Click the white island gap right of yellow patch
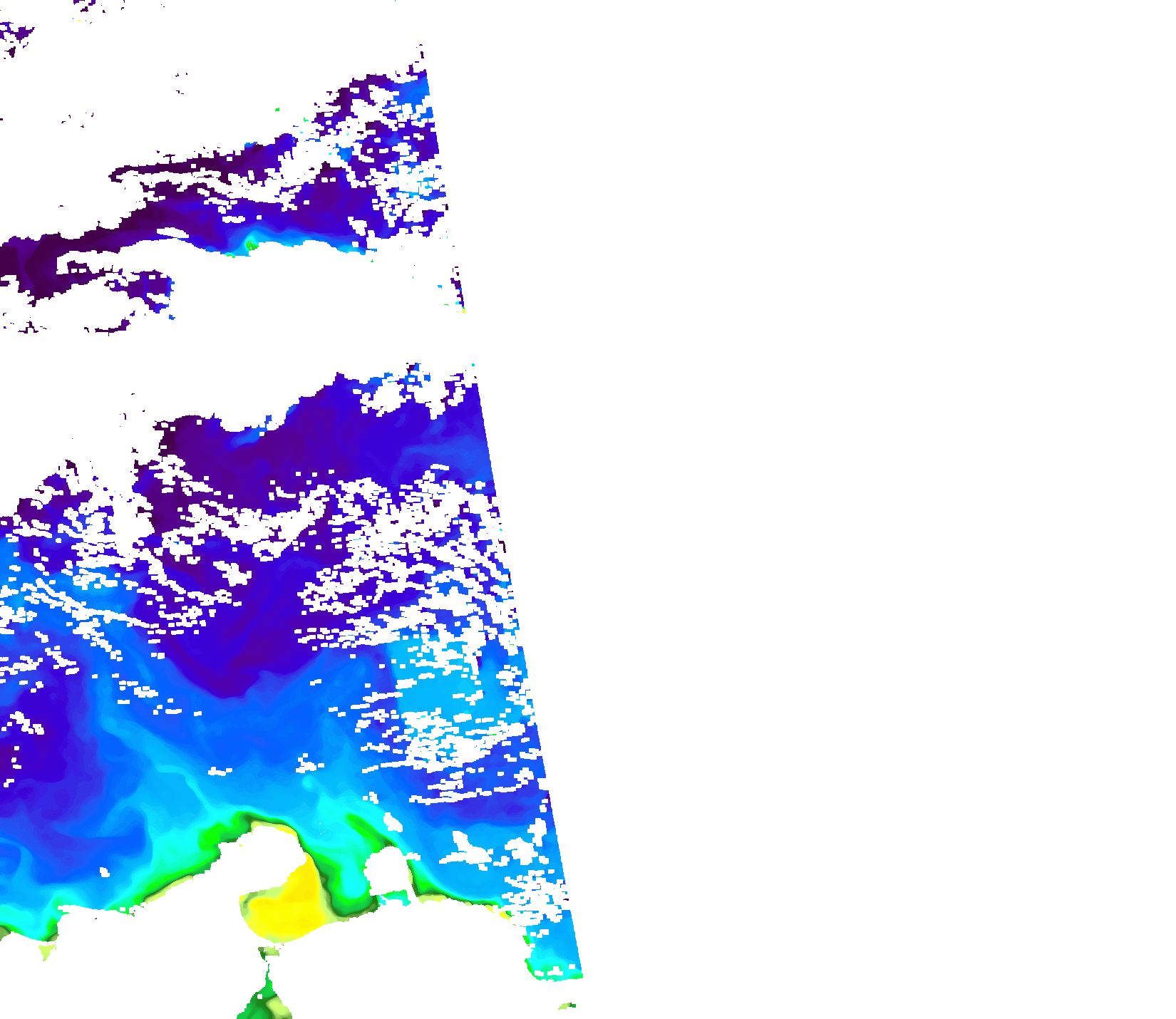 pyautogui.click(x=387, y=873)
